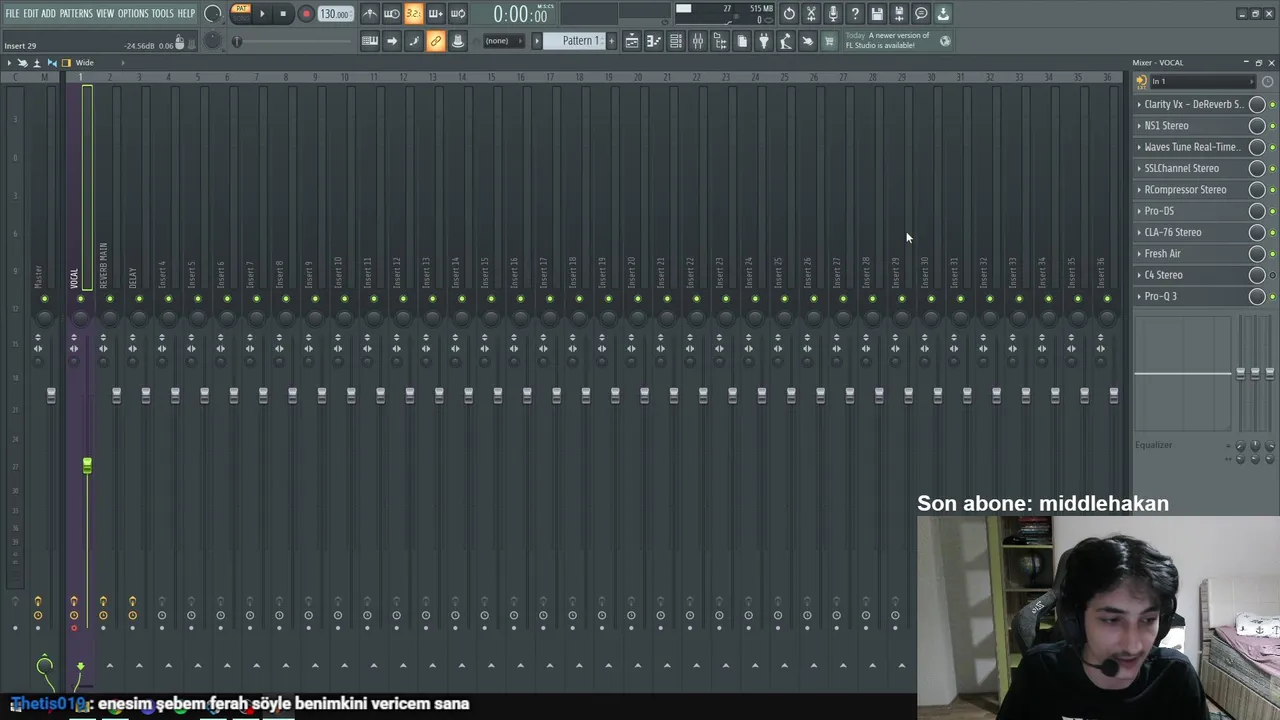Open the VIEW menu
The image size is (1280, 720).
coord(105,13)
